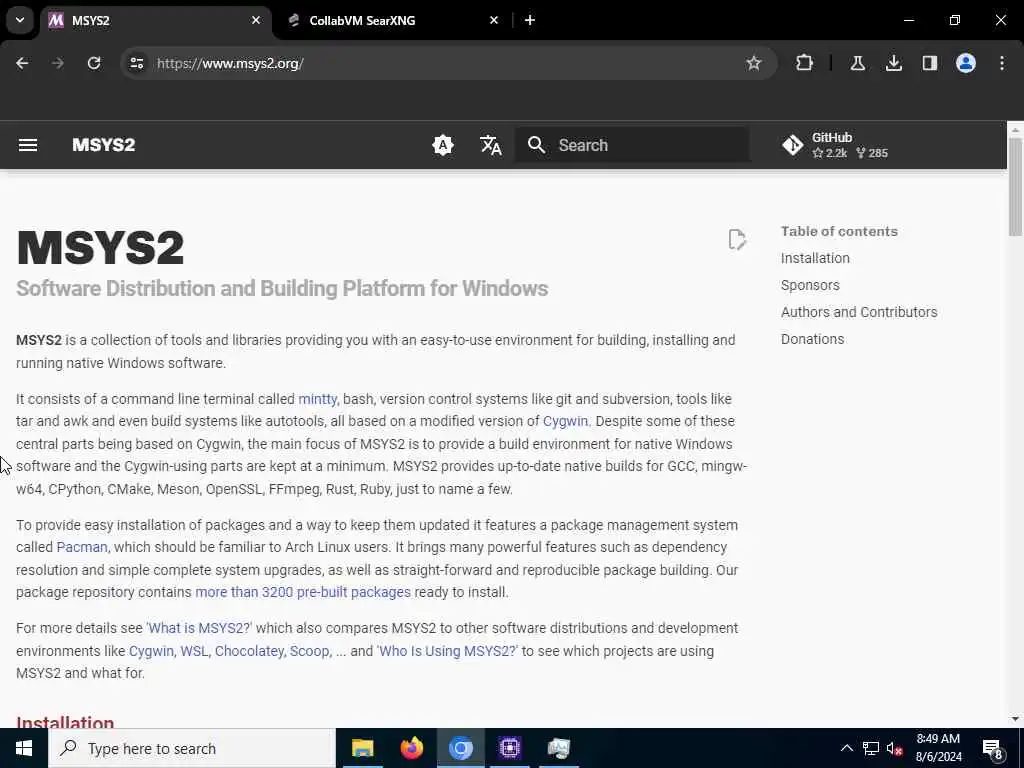This screenshot has height=768, width=1024.
Task: Open the network tray icon
Action: (x=871, y=748)
